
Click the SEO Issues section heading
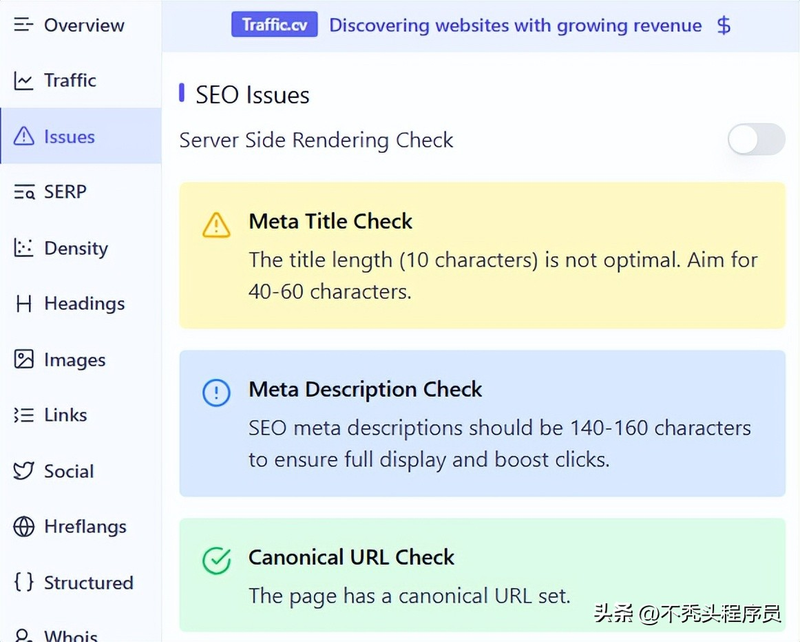tap(252, 95)
